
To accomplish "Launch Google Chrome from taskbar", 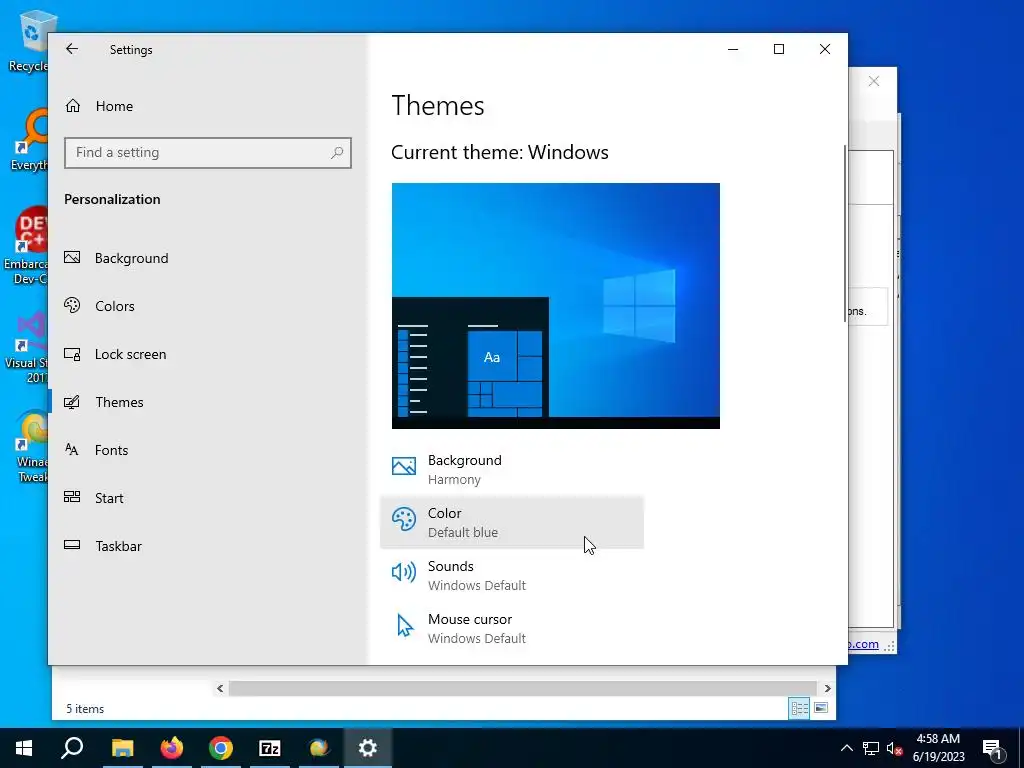I will (221, 748).
